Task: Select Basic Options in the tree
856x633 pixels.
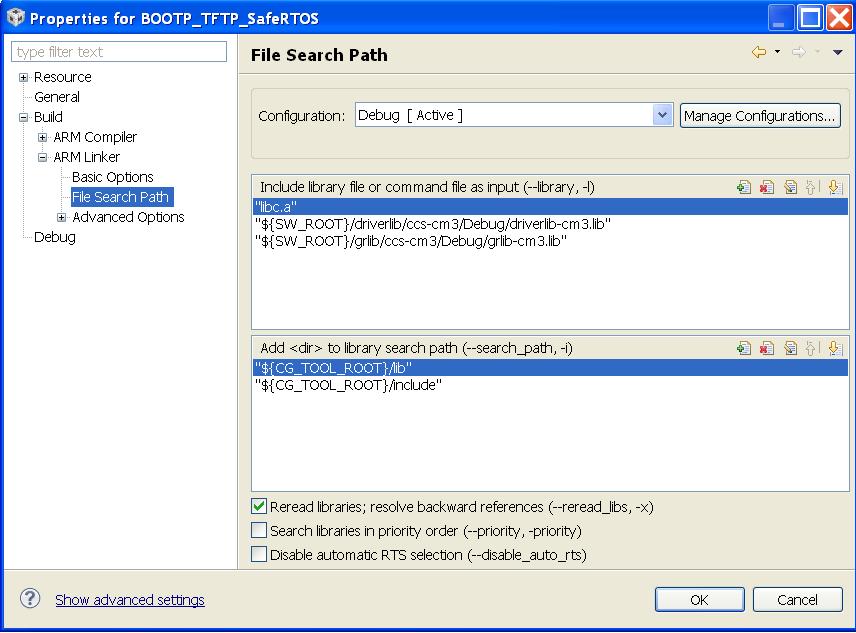Action: pyautogui.click(x=113, y=177)
